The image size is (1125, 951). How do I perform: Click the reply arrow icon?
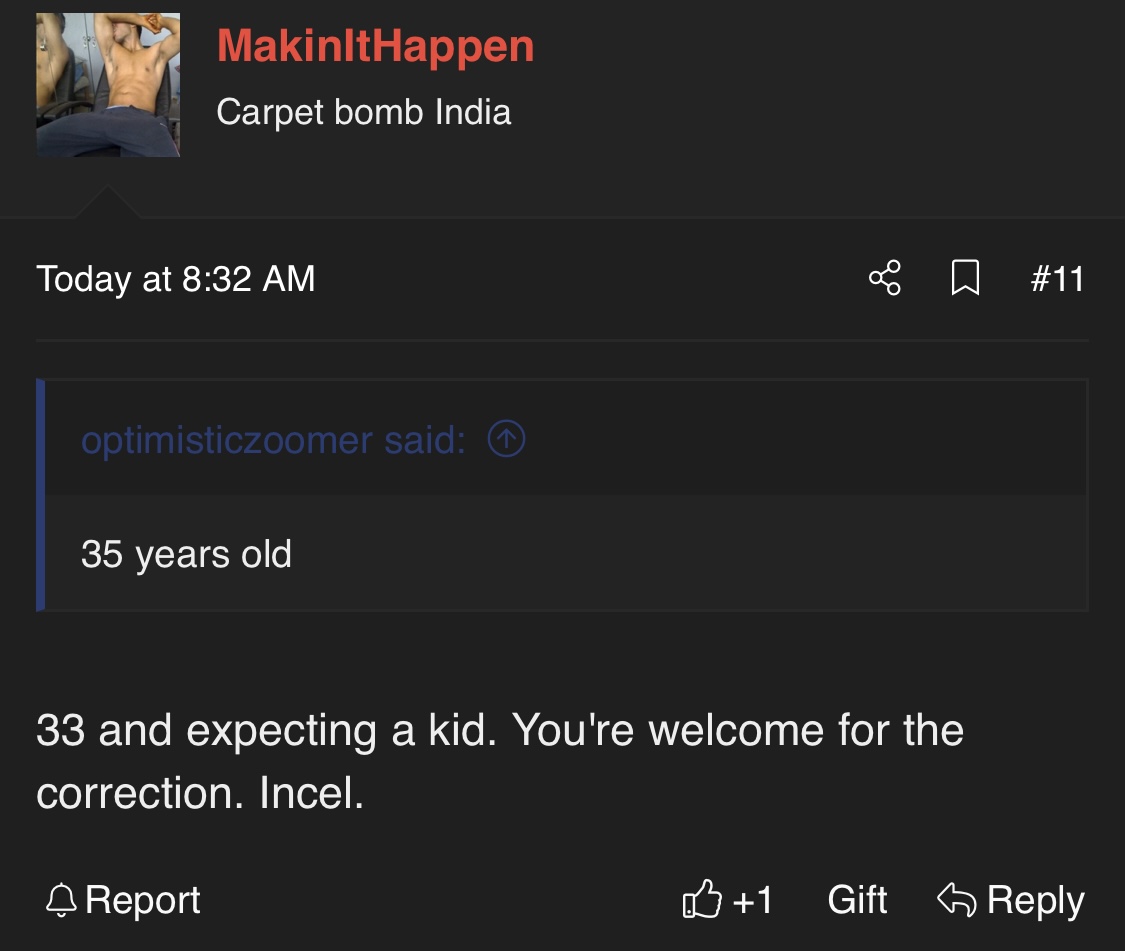[956, 900]
